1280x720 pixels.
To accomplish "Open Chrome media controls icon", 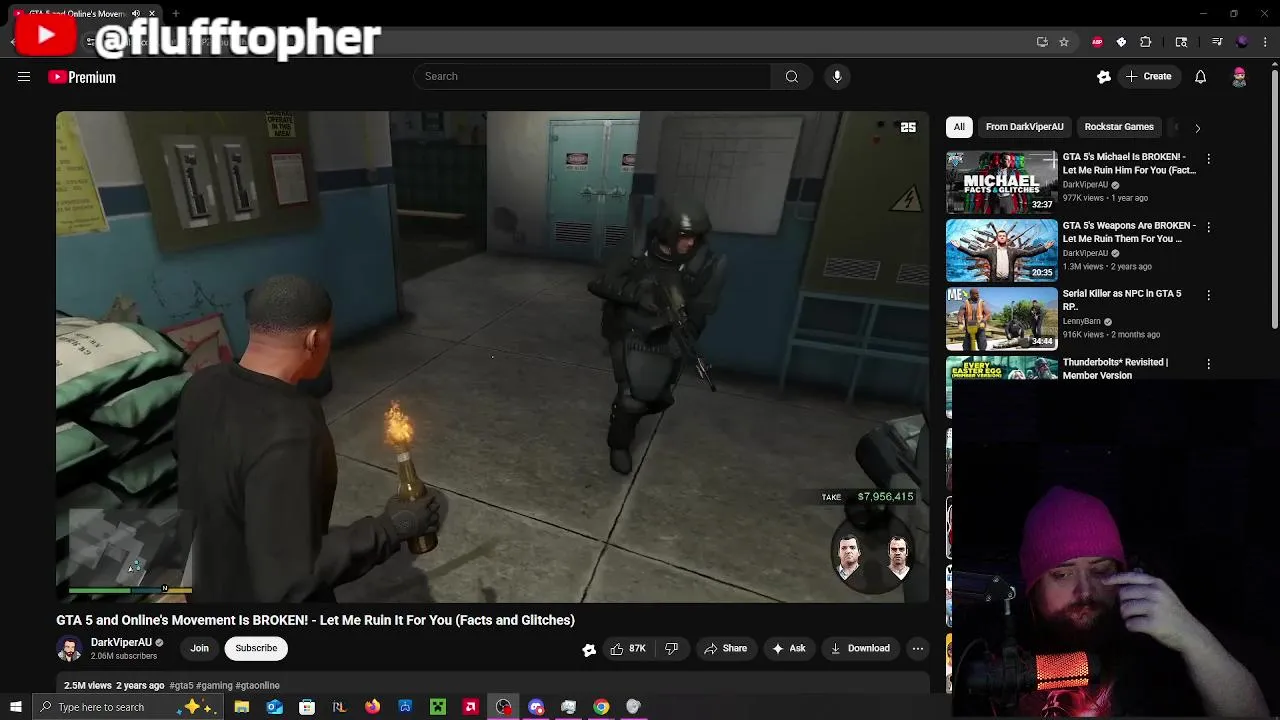I will pyautogui.click(x=1217, y=42).
